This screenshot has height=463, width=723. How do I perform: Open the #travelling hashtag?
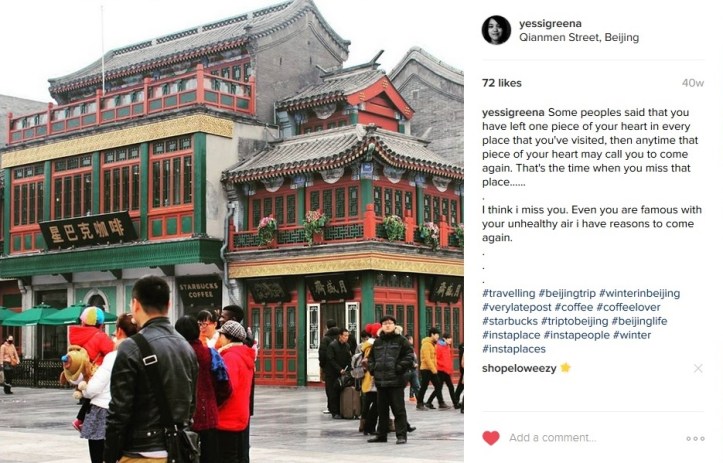pos(509,293)
